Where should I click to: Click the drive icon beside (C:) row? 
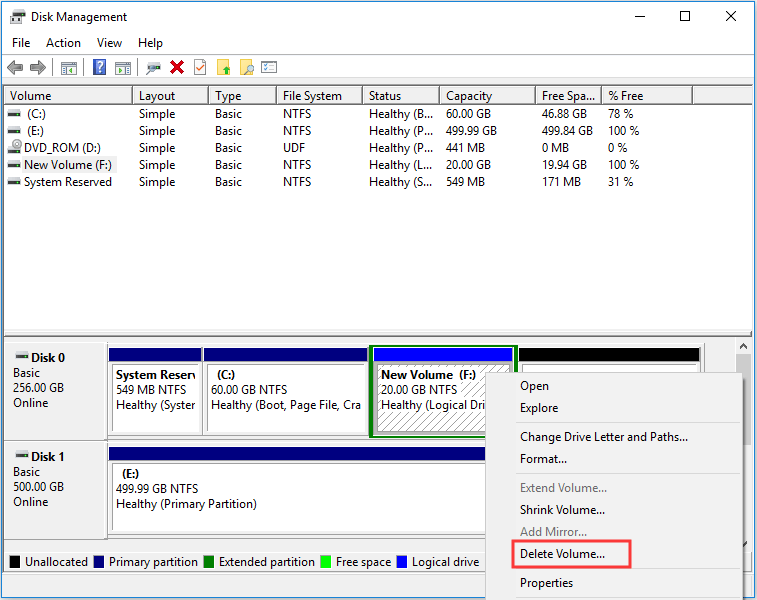click(14, 114)
